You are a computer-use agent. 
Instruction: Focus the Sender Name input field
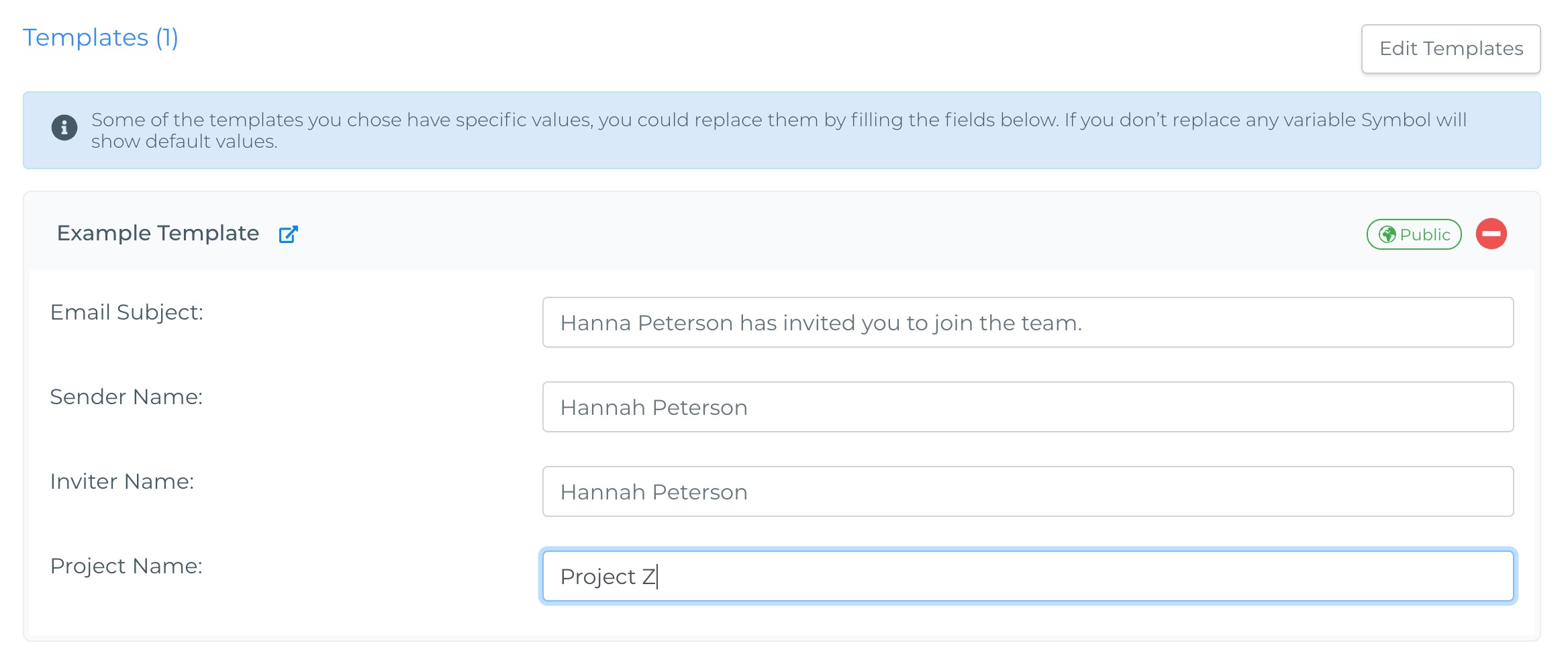(1028, 407)
